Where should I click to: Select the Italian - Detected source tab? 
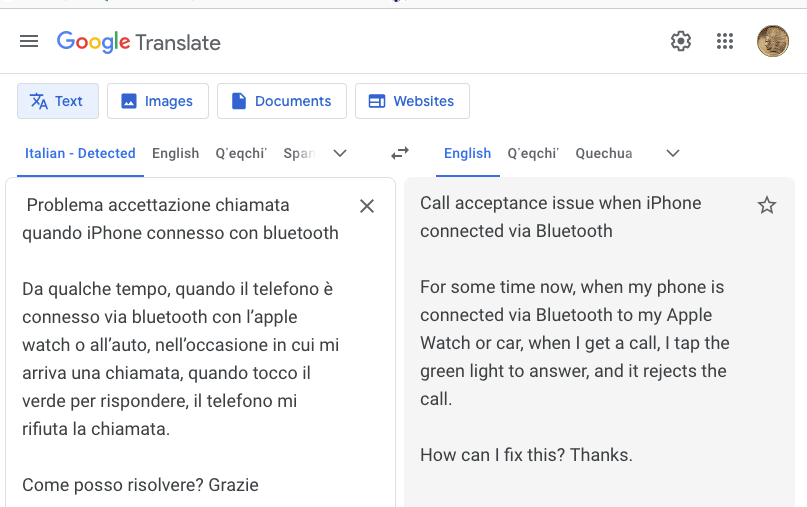point(80,153)
